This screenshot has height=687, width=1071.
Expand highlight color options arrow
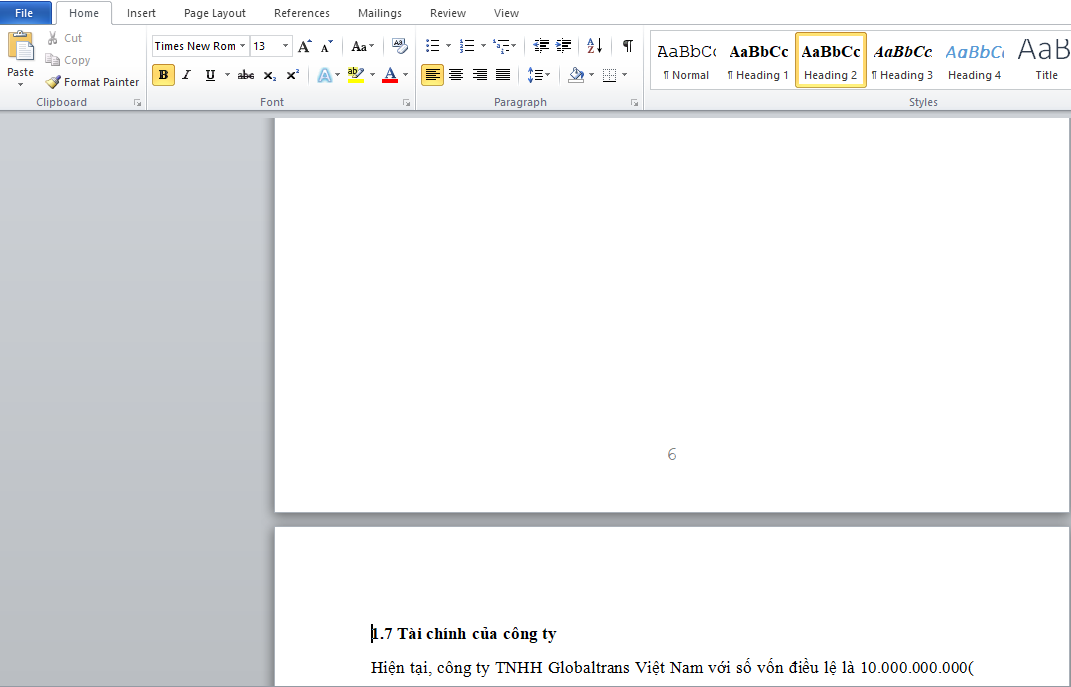click(x=372, y=75)
